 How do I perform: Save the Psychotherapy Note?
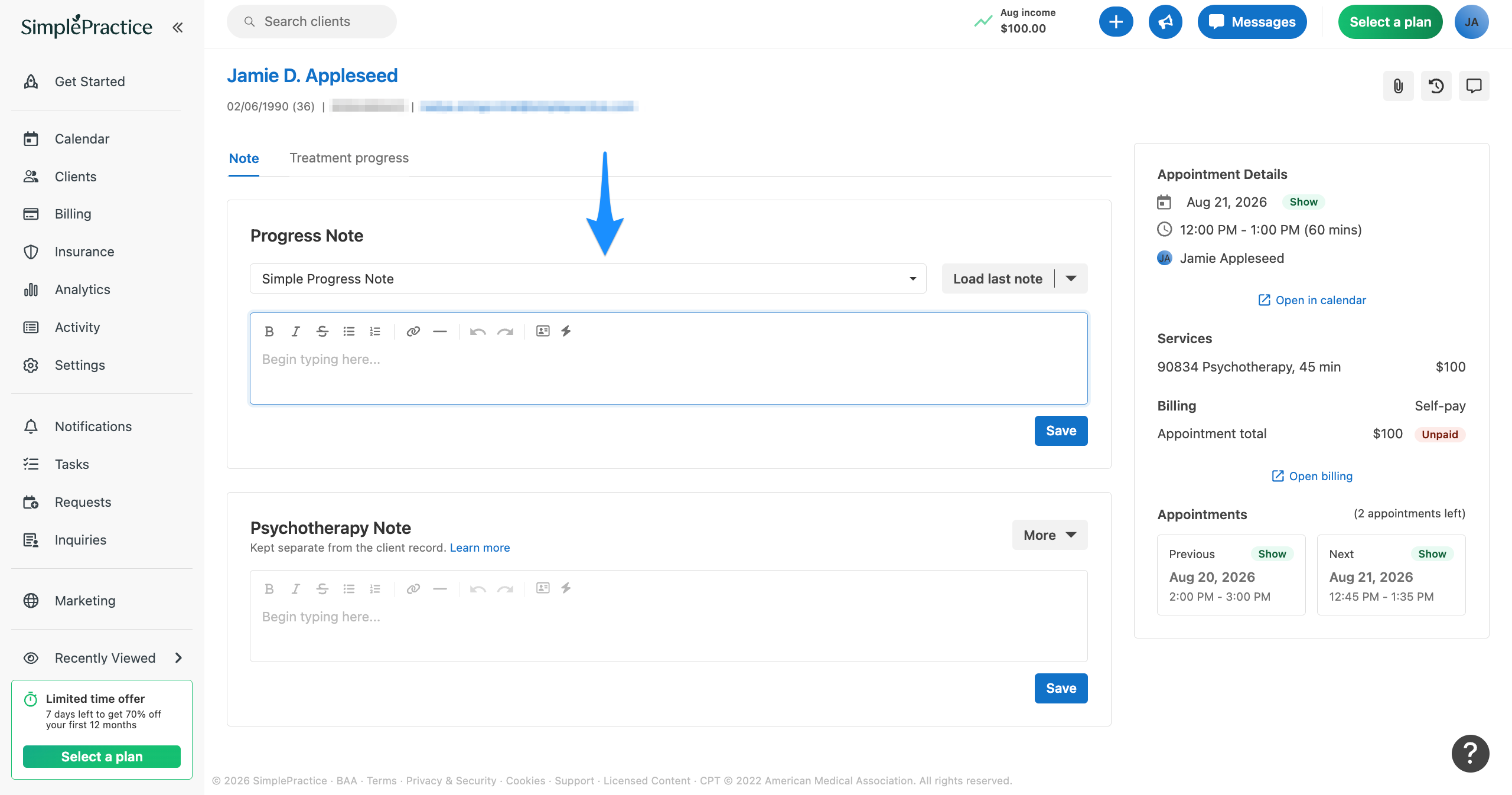[x=1061, y=689]
